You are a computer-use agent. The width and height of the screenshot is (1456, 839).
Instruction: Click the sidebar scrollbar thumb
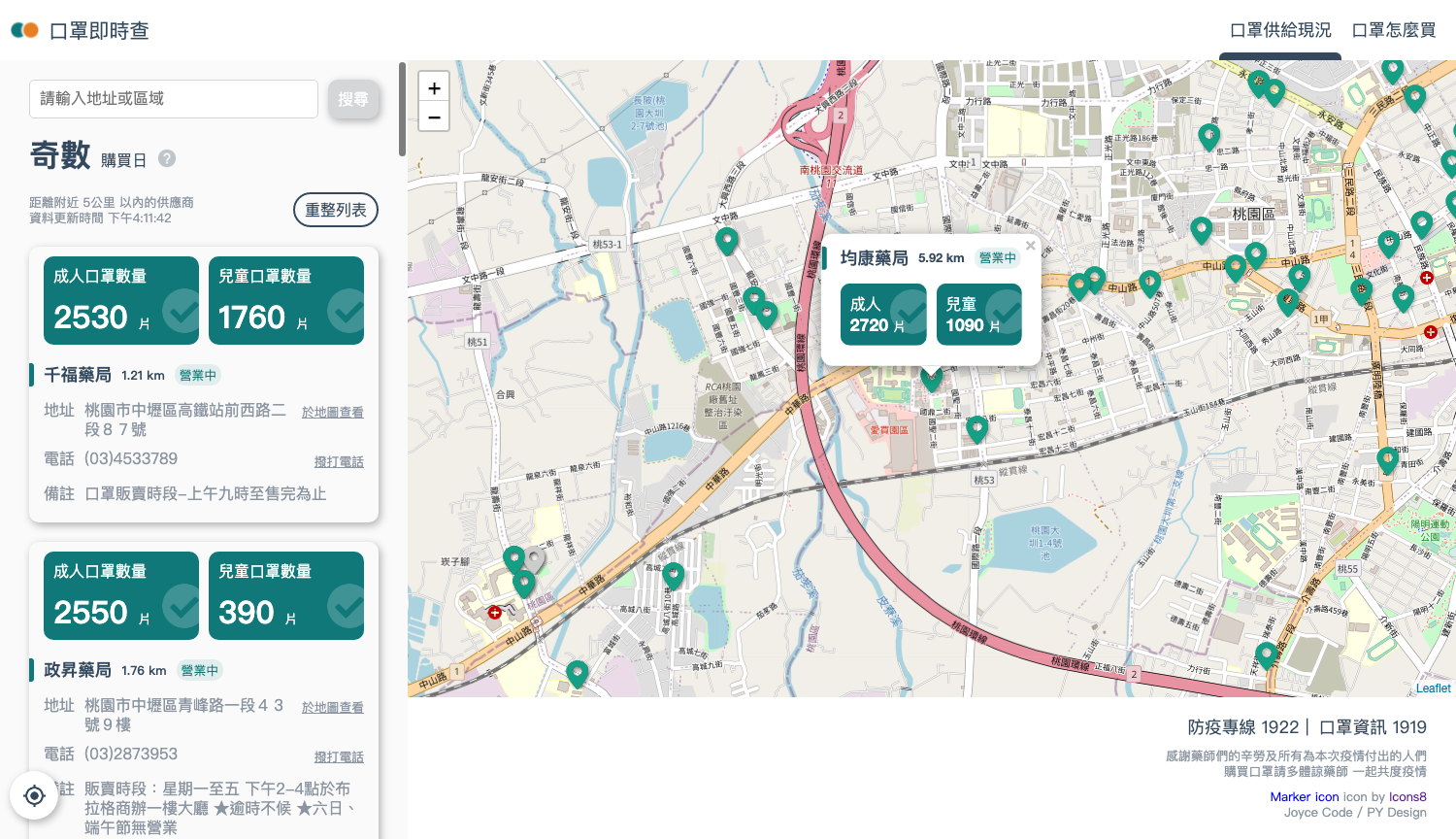pos(402,109)
